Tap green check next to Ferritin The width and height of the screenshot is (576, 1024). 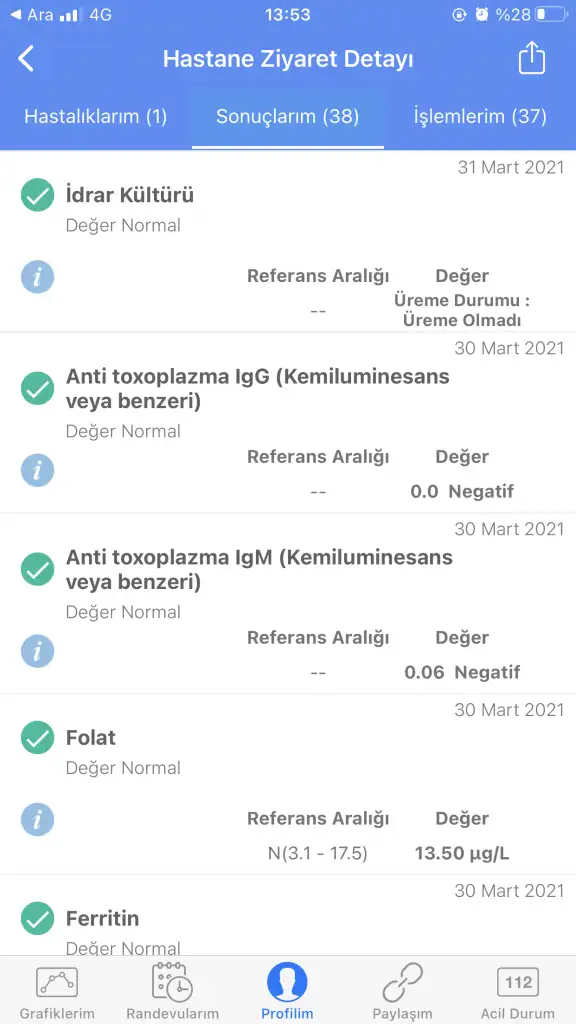[37, 918]
